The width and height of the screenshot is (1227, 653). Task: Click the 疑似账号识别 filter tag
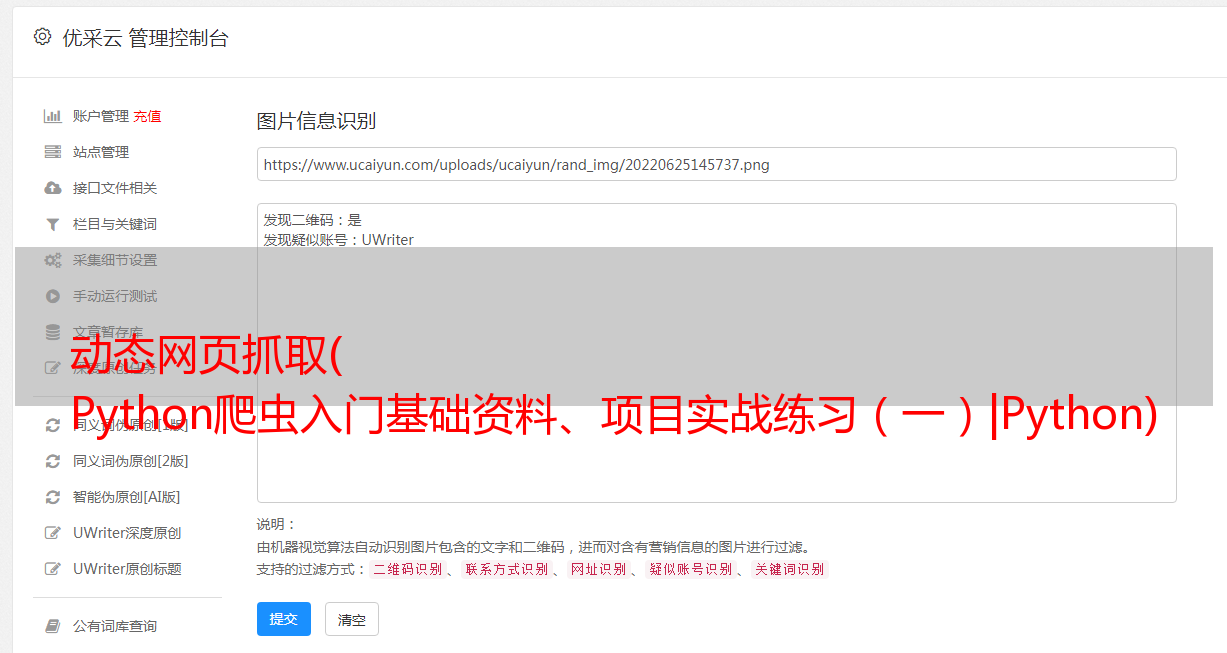(x=691, y=569)
